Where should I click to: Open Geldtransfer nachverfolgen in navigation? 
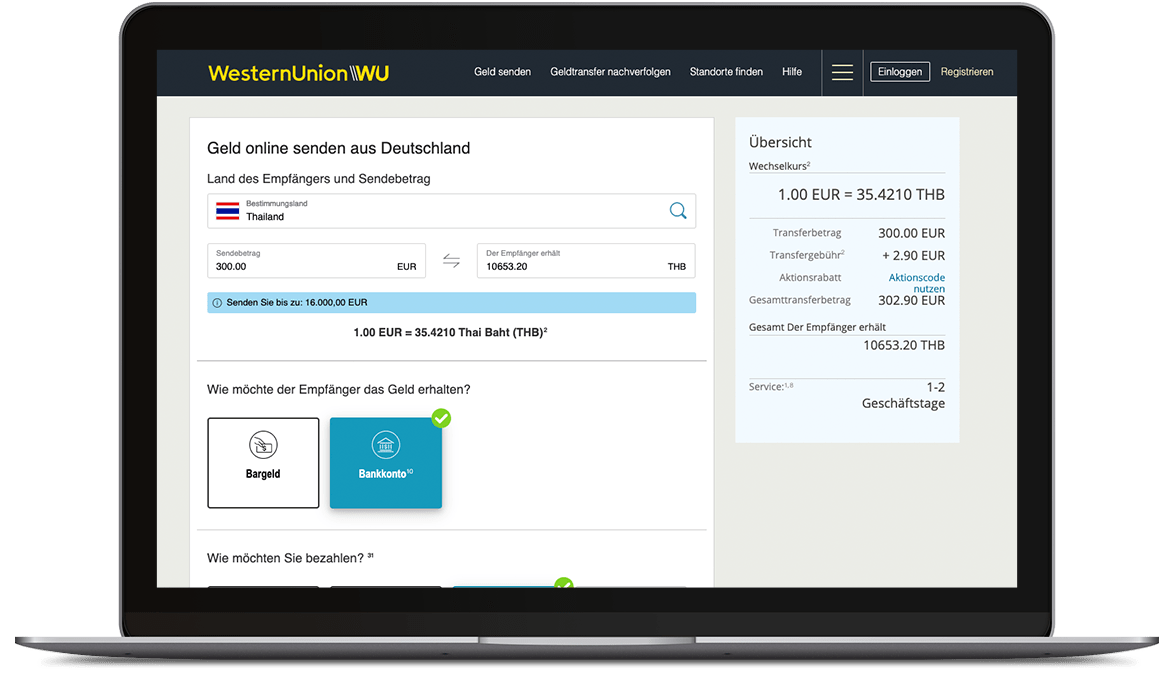click(610, 72)
